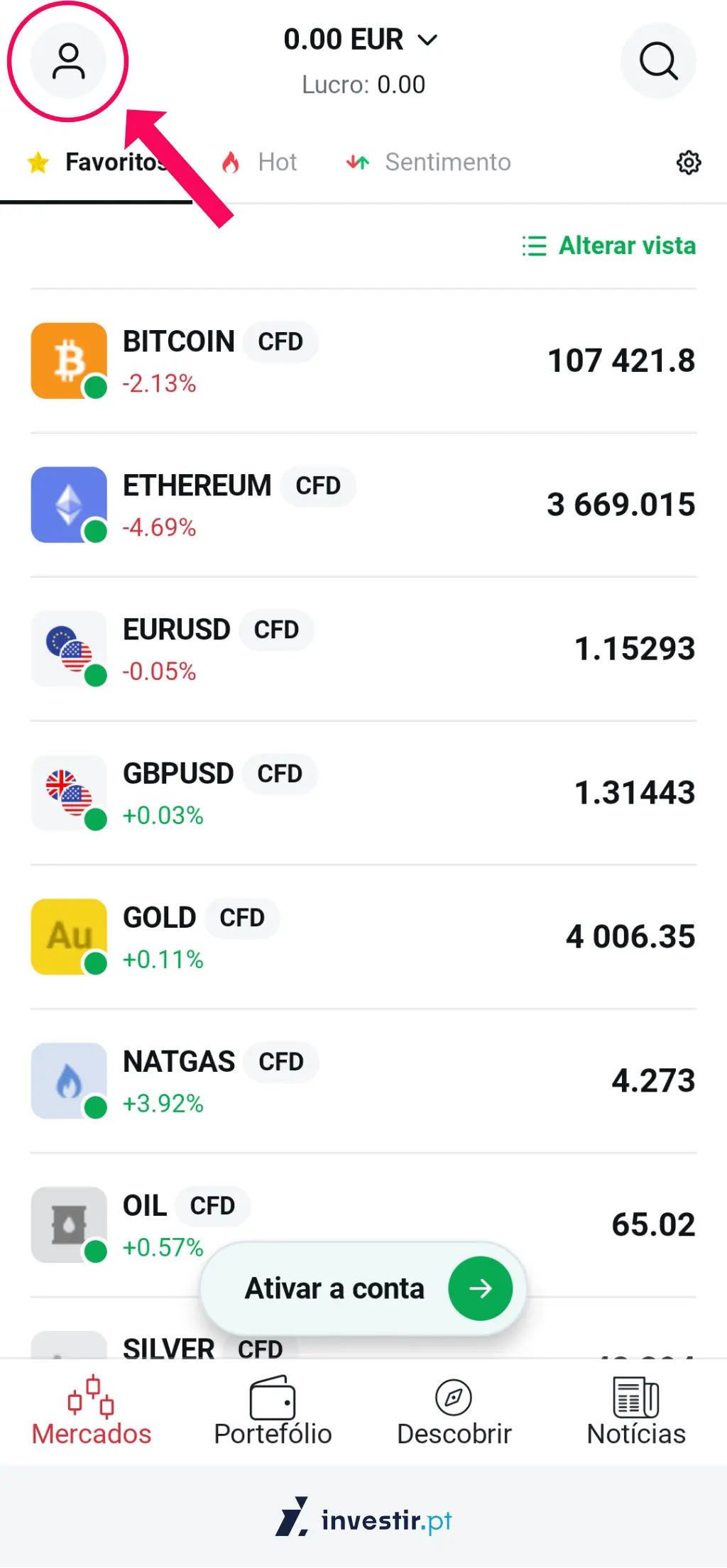The height and width of the screenshot is (1568, 727).
Task: Tap the Gold Au icon
Action: [69, 937]
